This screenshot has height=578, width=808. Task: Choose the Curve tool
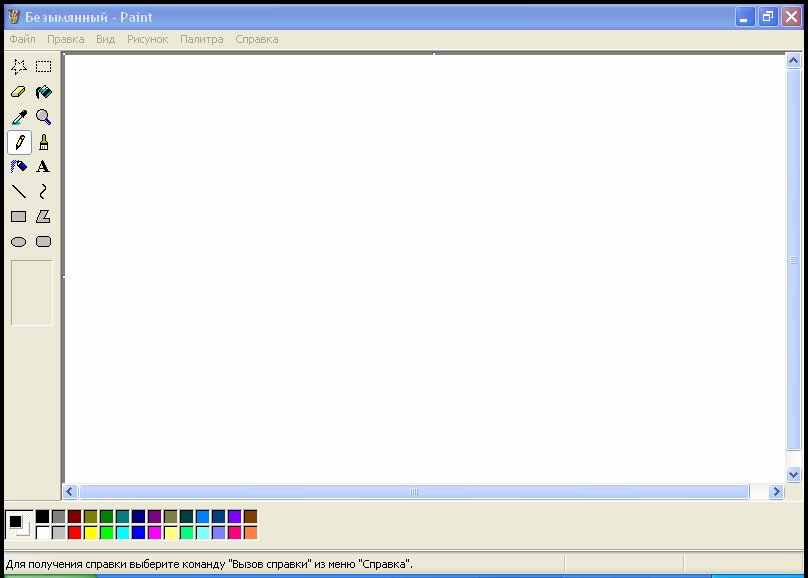[x=44, y=192]
